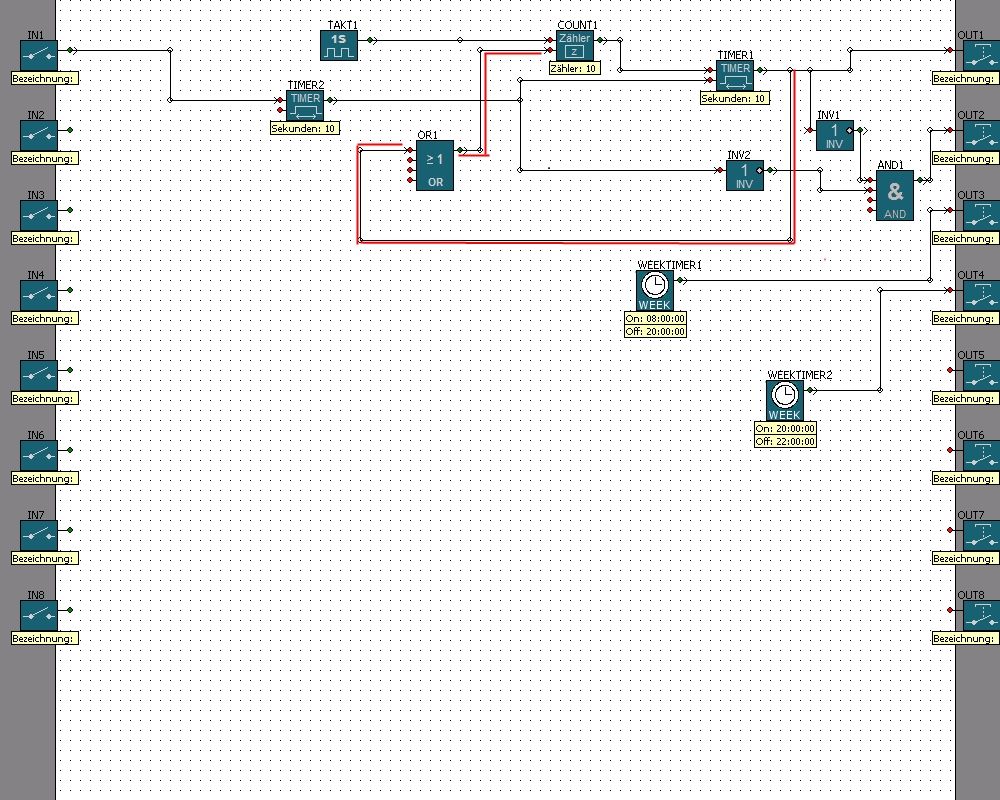Click WEEKTIMER2 'Off: 22:00:00' setting
Image resolution: width=1000 pixels, height=800 pixels.
(785, 441)
